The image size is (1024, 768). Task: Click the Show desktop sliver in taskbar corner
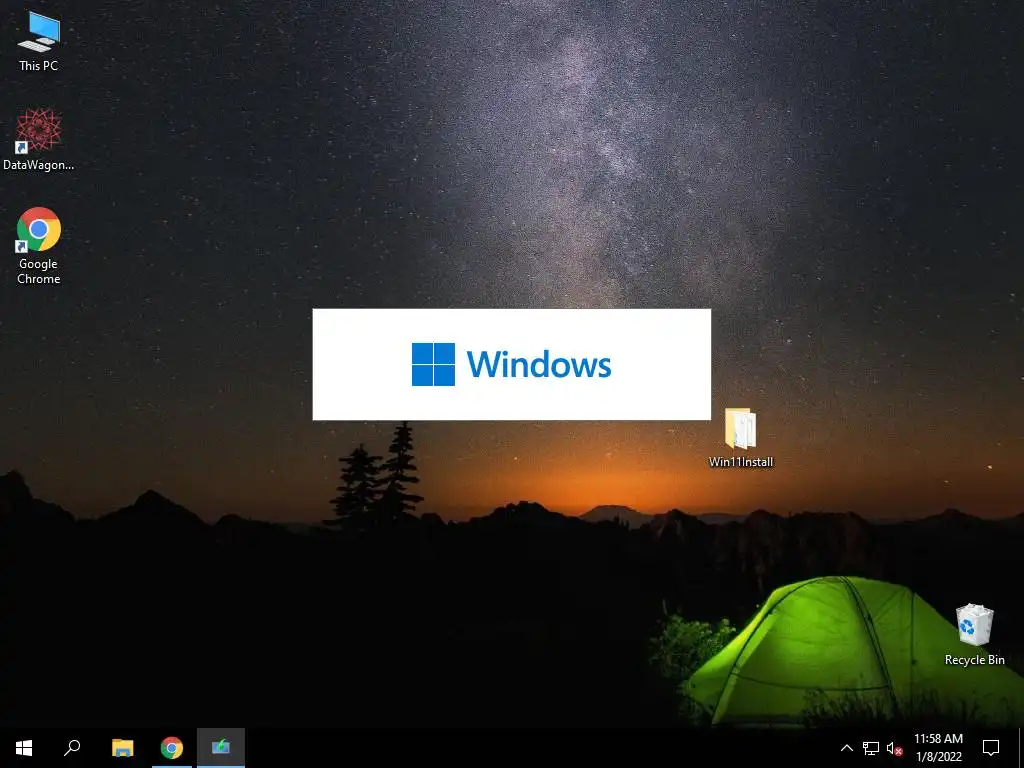tap(1021, 748)
